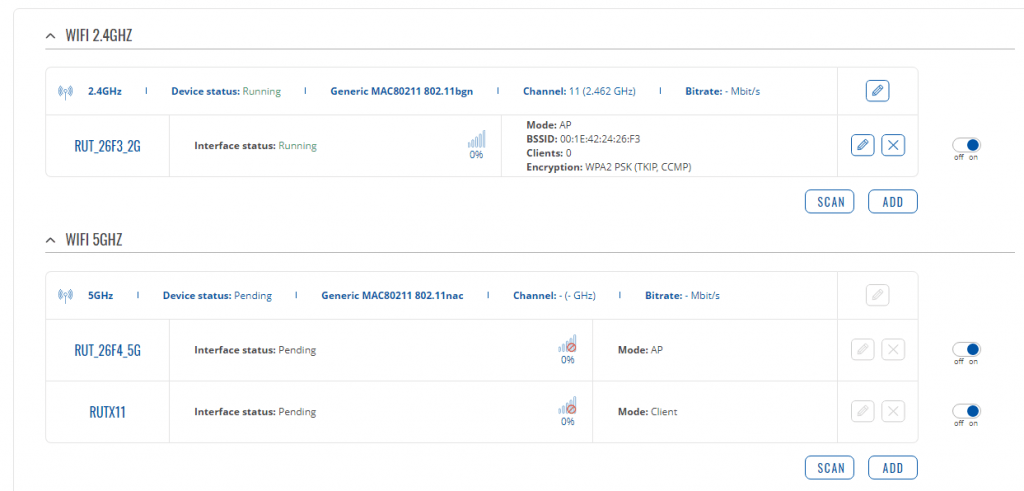This screenshot has height=491, width=1024.
Task: Click the 2.4GHz antenna icon
Action: [x=65, y=91]
